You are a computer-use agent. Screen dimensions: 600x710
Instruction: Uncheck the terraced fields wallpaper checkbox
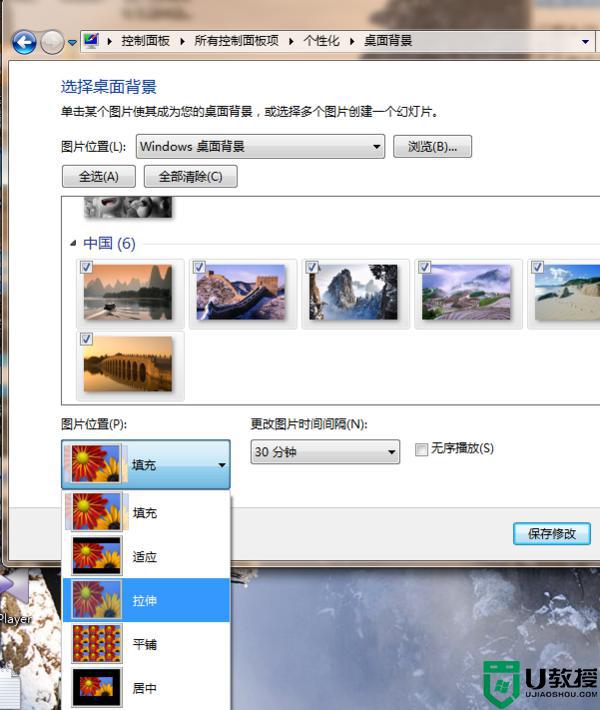point(425,267)
